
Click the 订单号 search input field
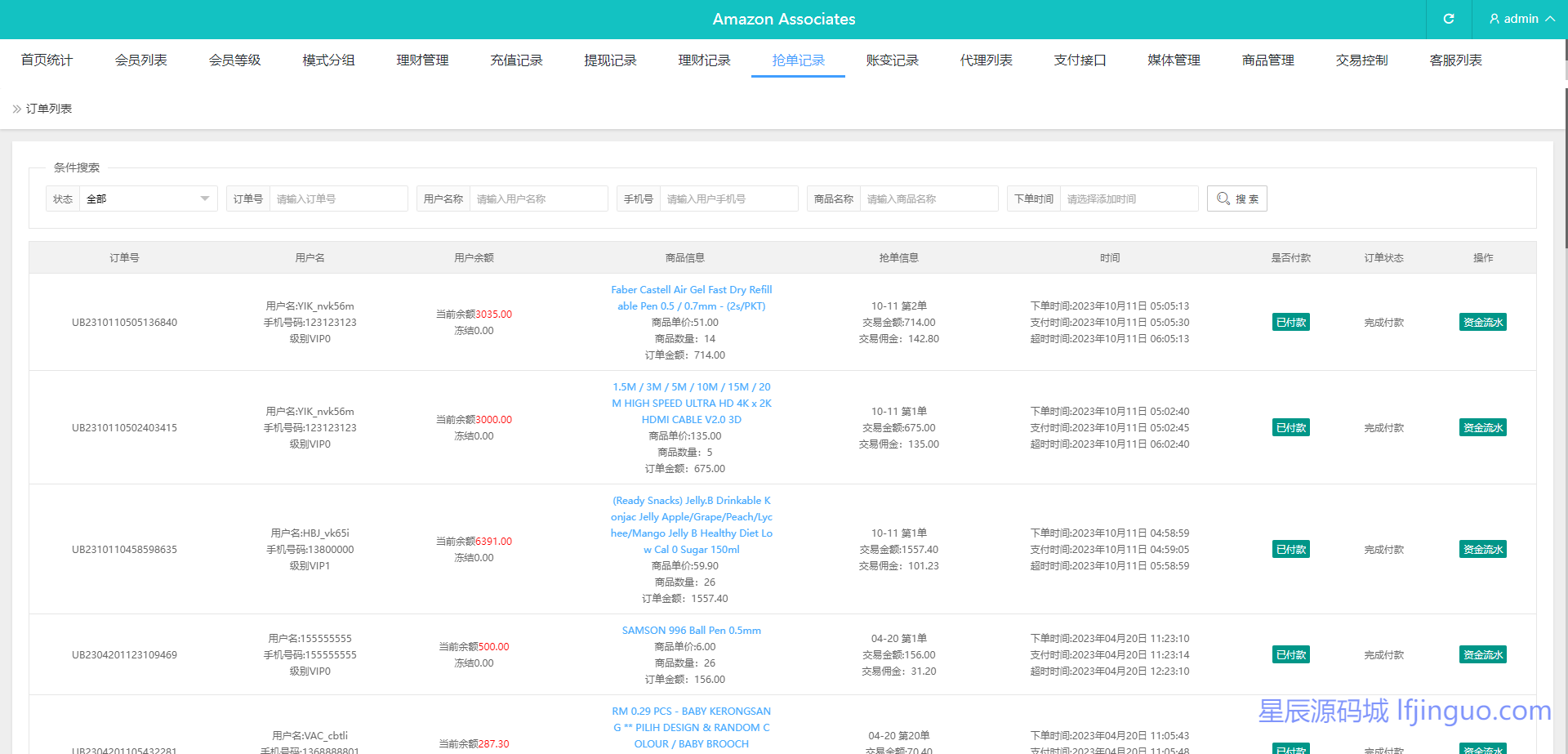[337, 199]
